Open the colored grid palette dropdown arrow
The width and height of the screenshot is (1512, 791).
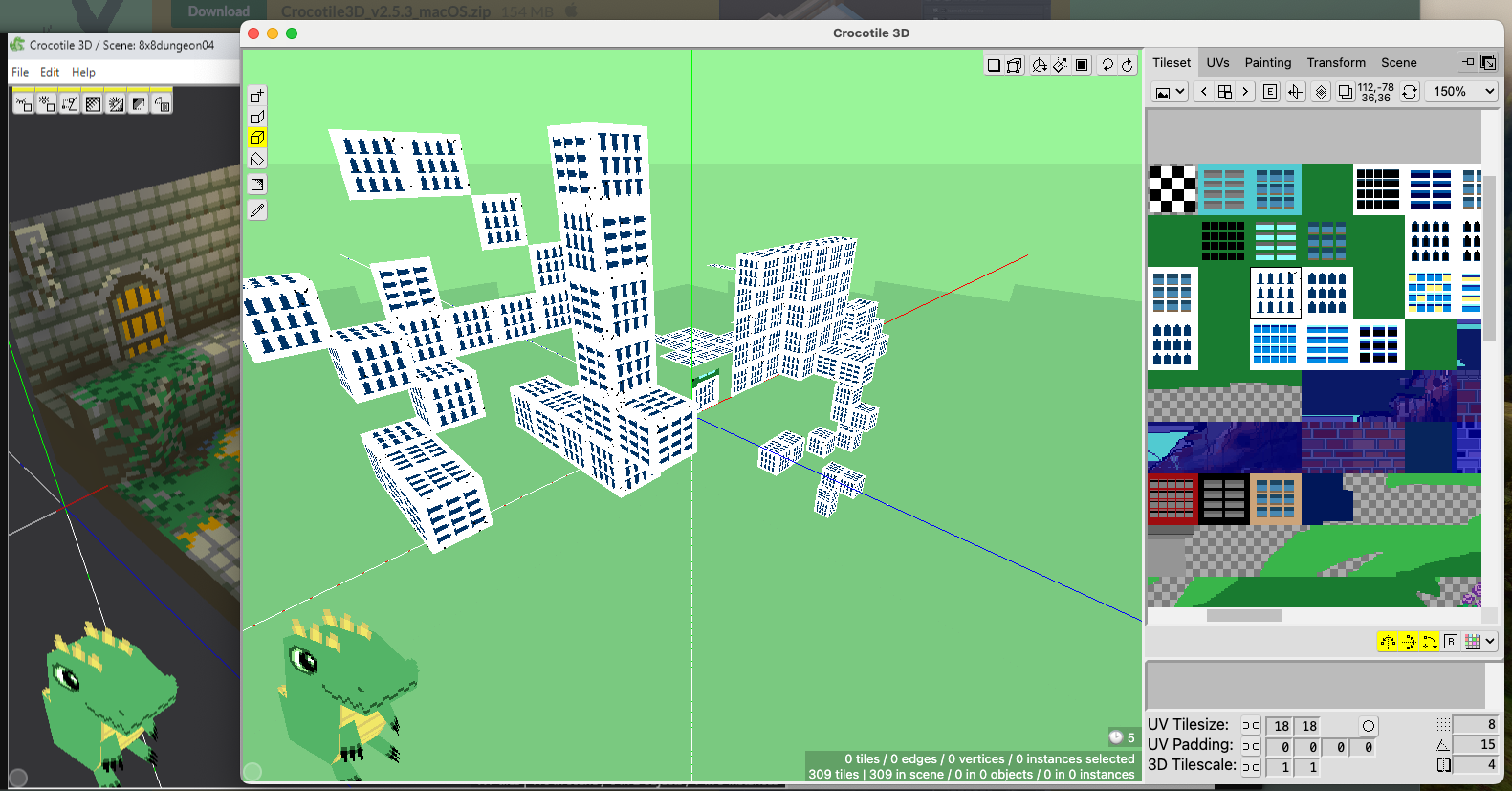[1490, 642]
